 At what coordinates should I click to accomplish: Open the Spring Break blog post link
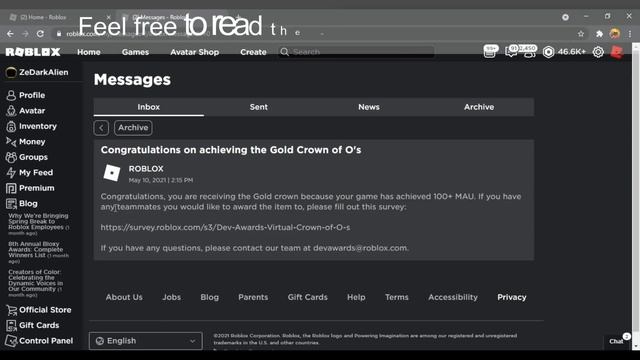click(39, 224)
